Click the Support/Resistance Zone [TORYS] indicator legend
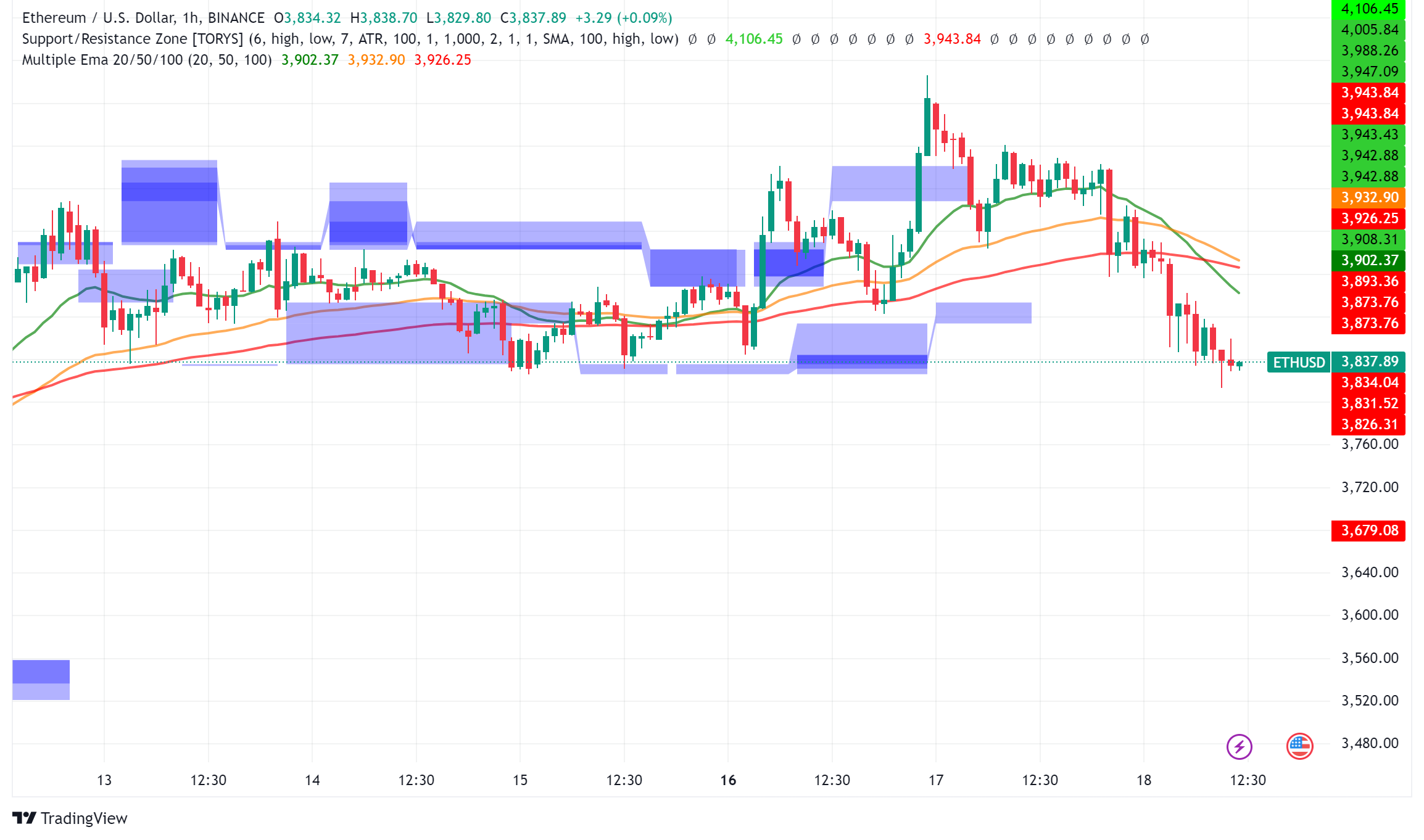This screenshot has height=840, width=1424. (x=350, y=39)
